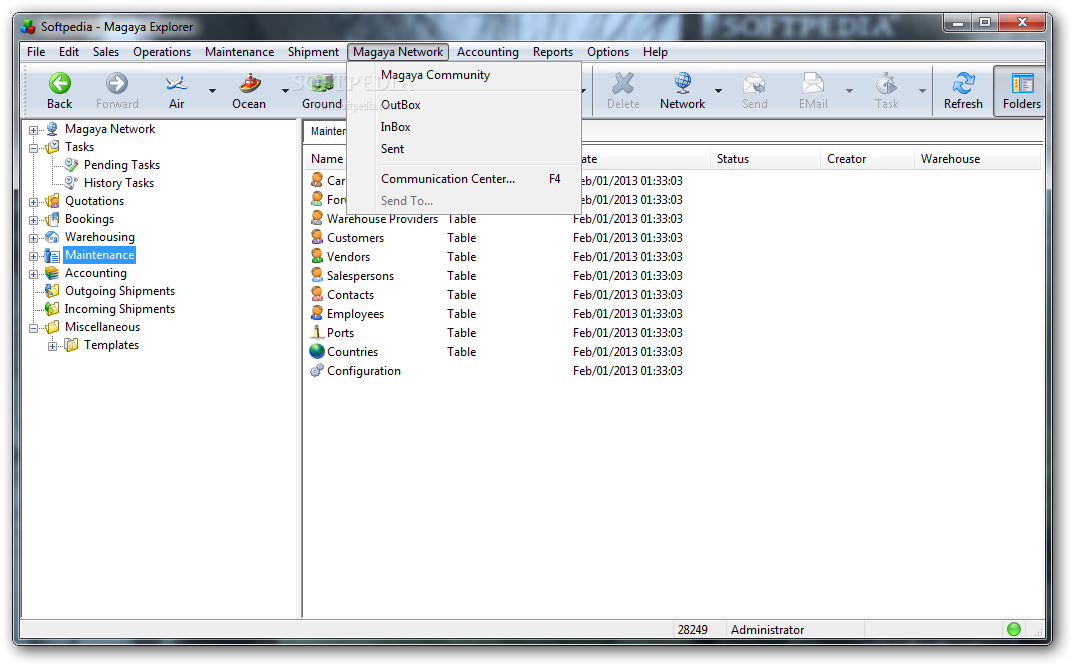
Task: Click the Send envelope toolbar icon
Action: coord(754,84)
